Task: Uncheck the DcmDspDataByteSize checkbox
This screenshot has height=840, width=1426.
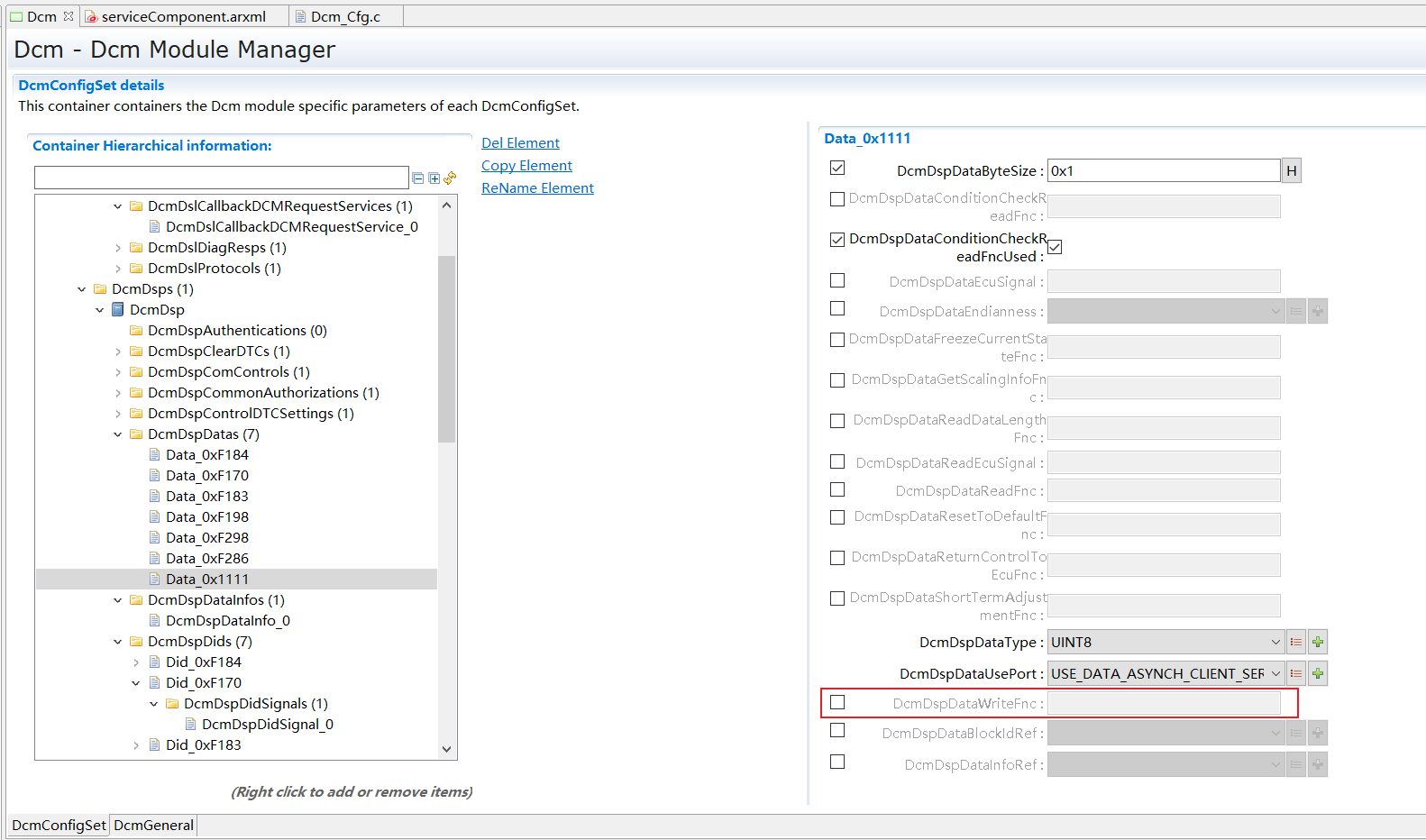Action: pyautogui.click(x=837, y=168)
